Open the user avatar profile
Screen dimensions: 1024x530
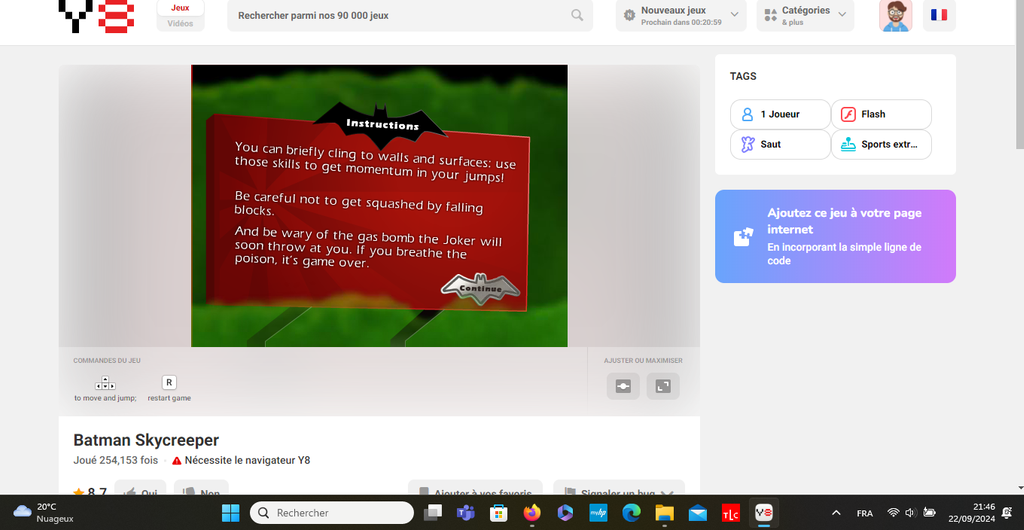pyautogui.click(x=895, y=15)
